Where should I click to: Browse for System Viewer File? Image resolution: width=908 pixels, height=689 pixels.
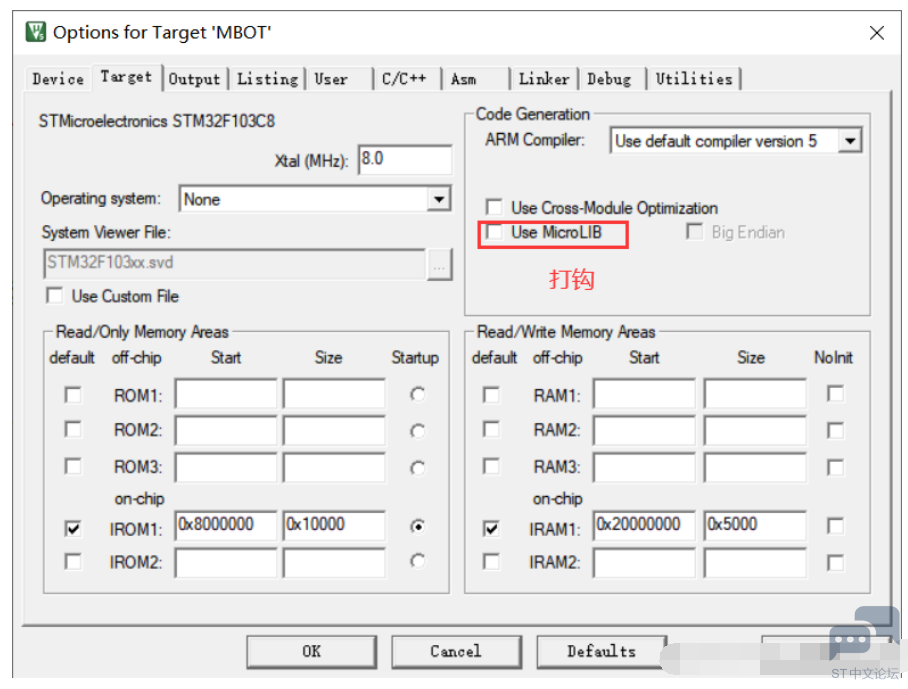click(x=440, y=265)
